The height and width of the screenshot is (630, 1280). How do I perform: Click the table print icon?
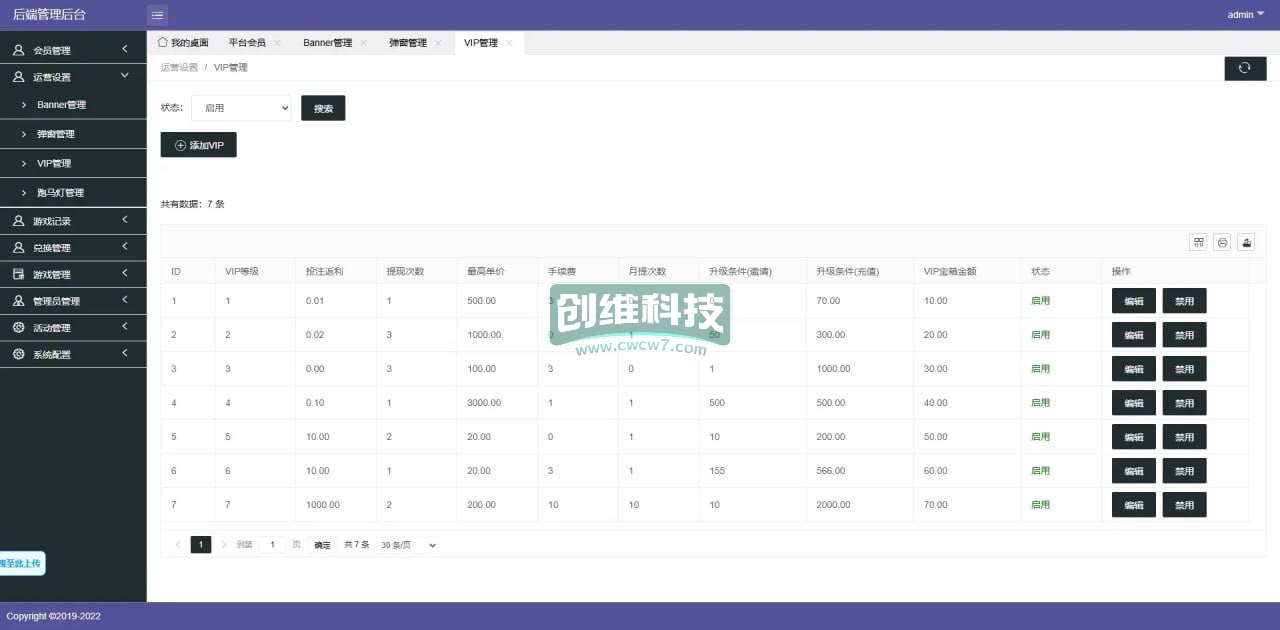1222,242
